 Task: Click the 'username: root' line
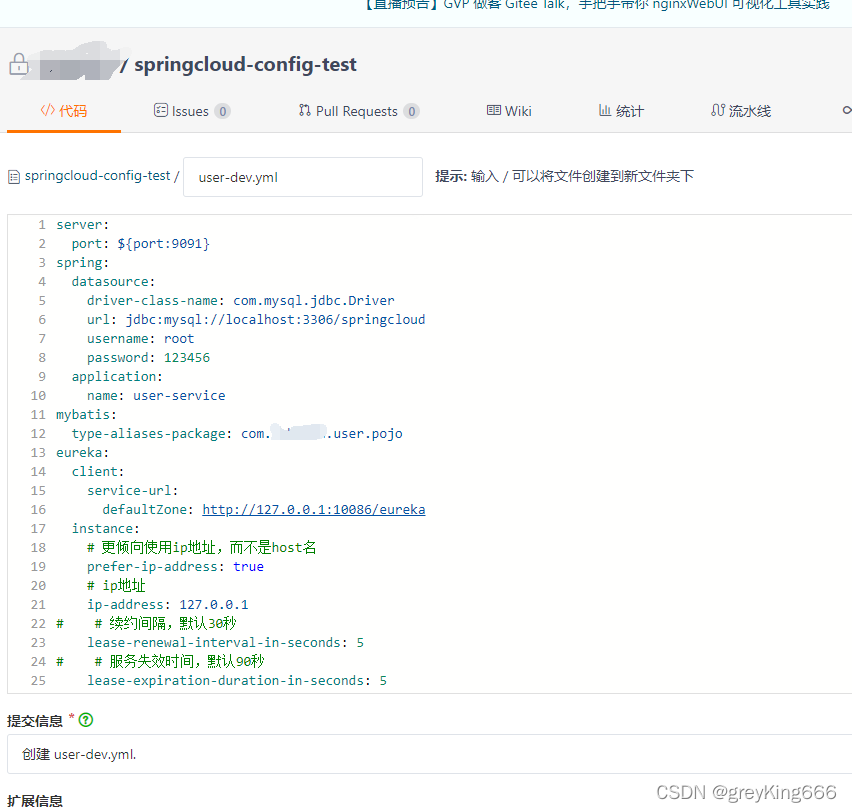click(x=140, y=339)
